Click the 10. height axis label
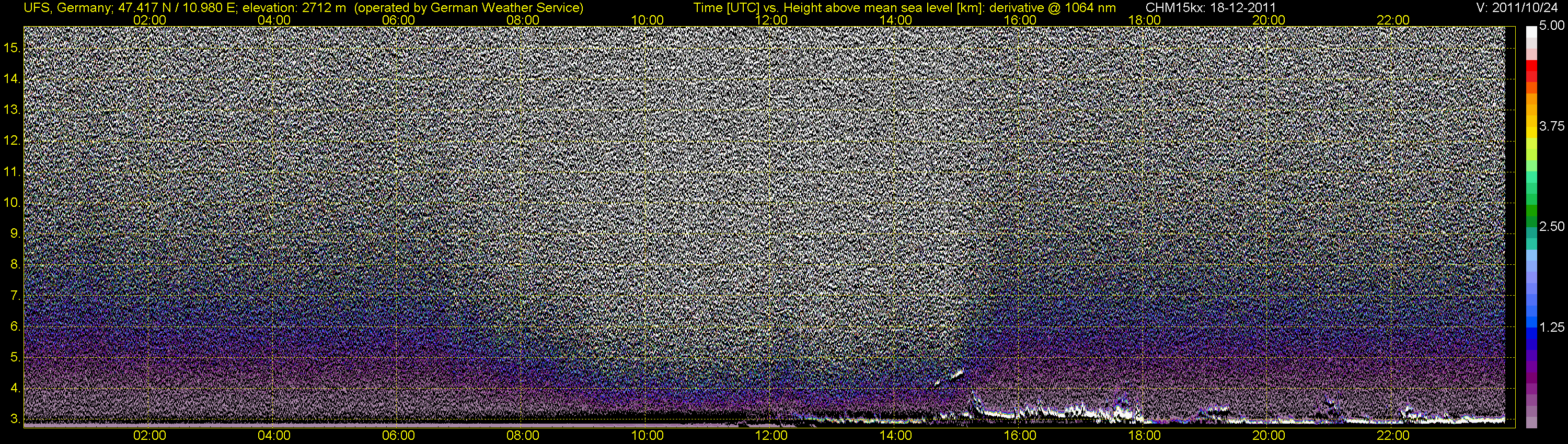The width and height of the screenshot is (1568, 444). coord(12,203)
